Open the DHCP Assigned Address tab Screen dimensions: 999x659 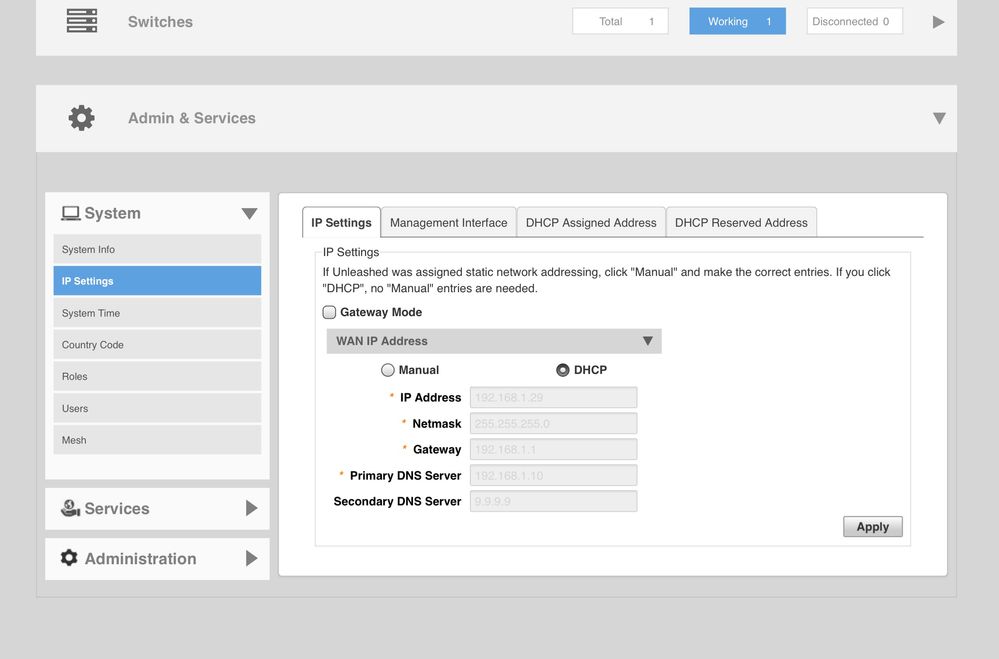point(591,223)
